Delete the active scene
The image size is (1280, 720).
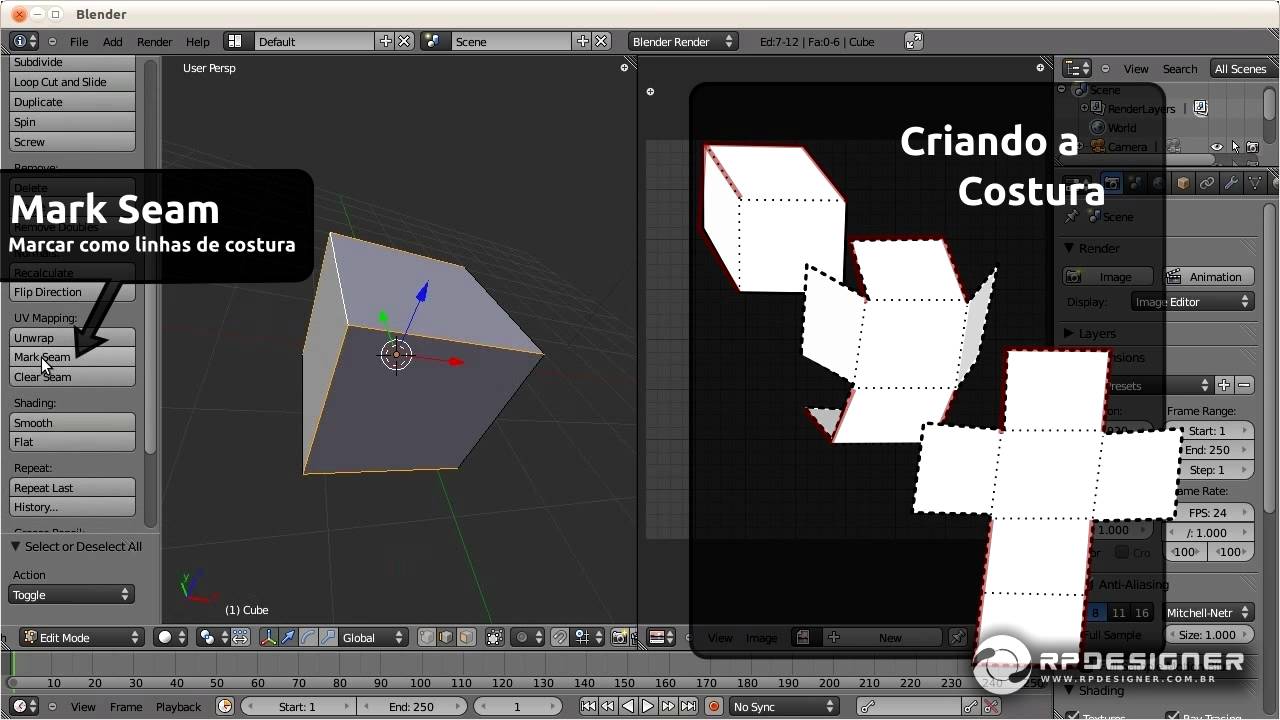point(602,41)
